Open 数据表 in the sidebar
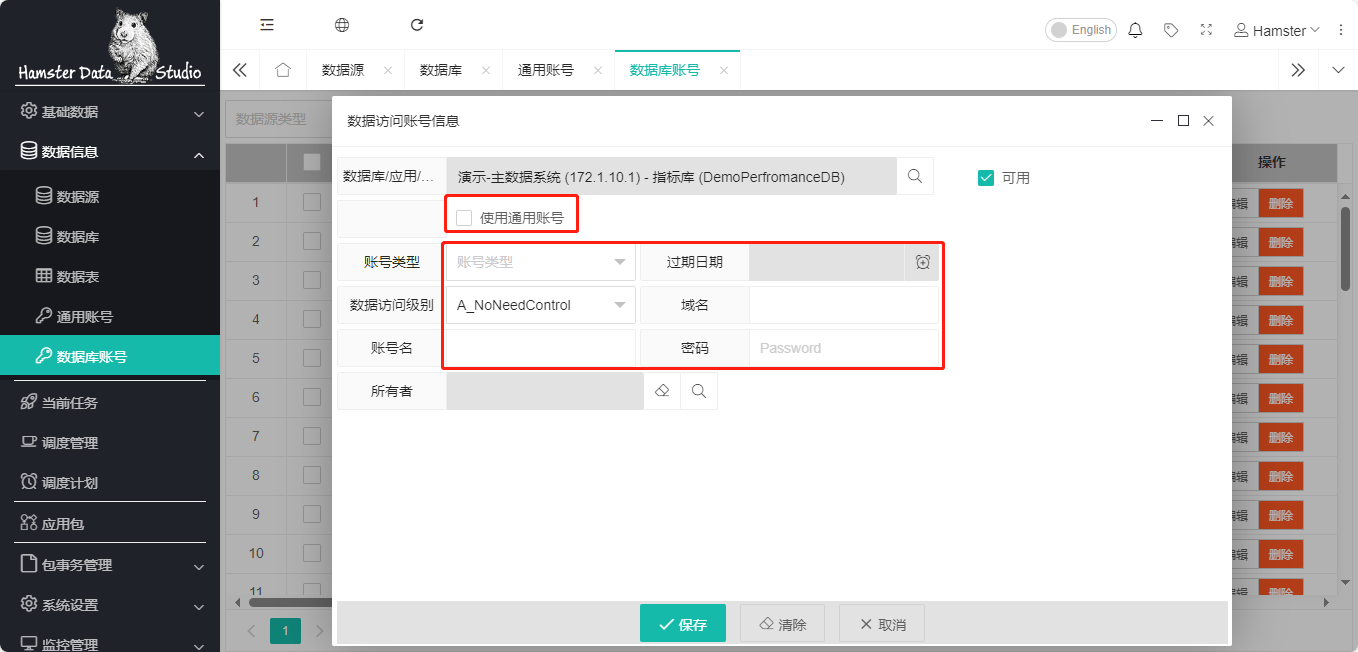The height and width of the screenshot is (652, 1358). pos(110,277)
